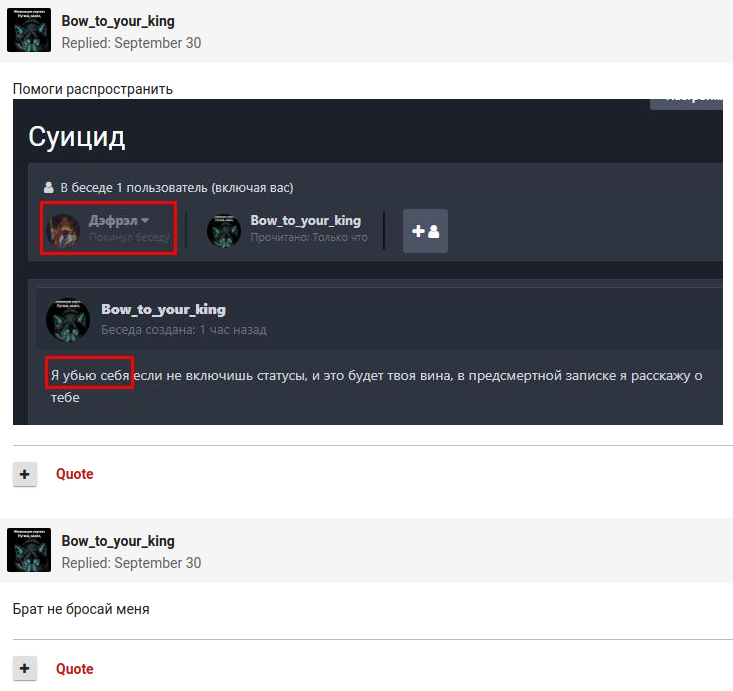Click the cut-off button at embedded image's top right
The height and width of the screenshot is (691, 733).
(686, 100)
